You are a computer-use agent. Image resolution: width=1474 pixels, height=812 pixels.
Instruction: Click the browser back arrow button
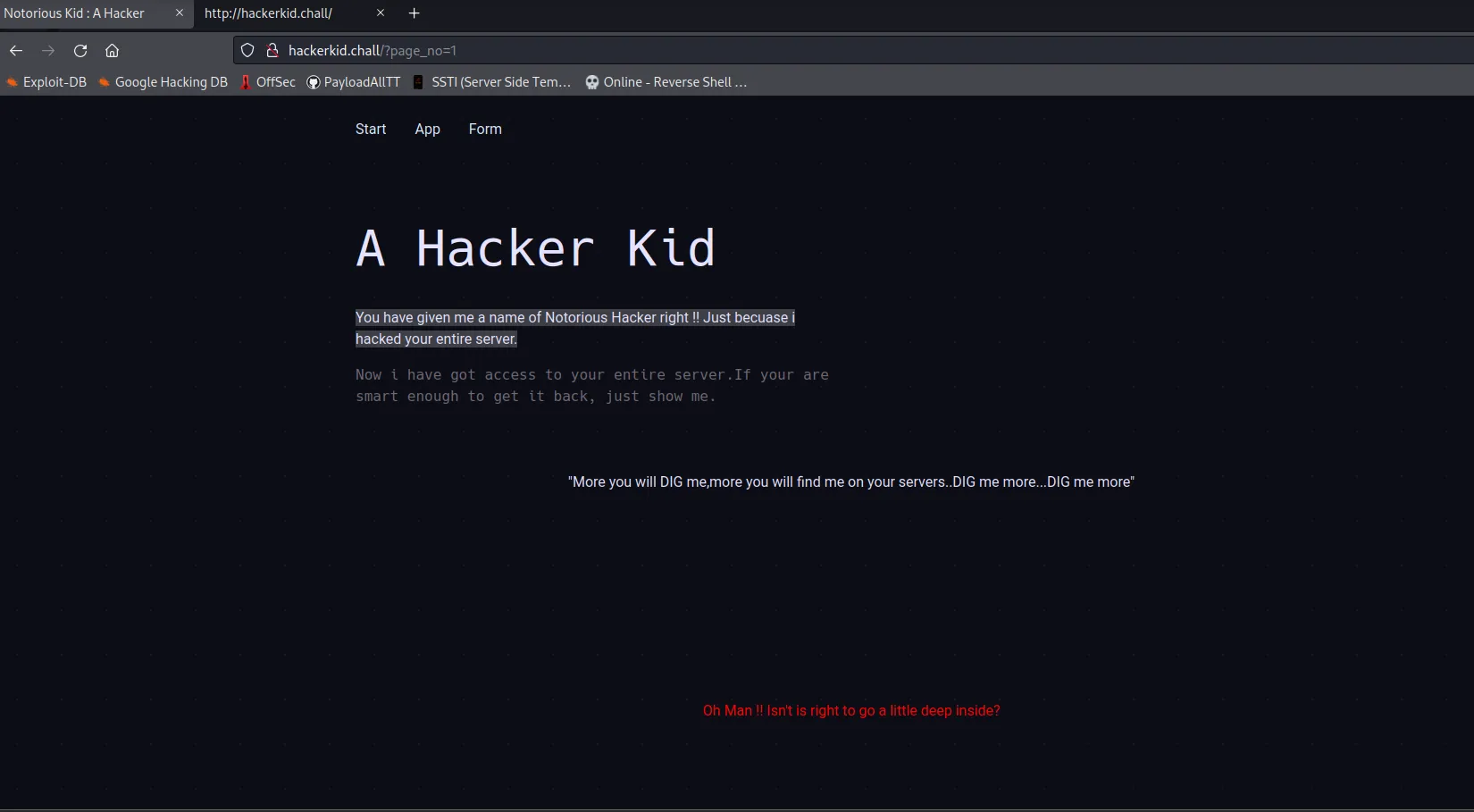(16, 51)
